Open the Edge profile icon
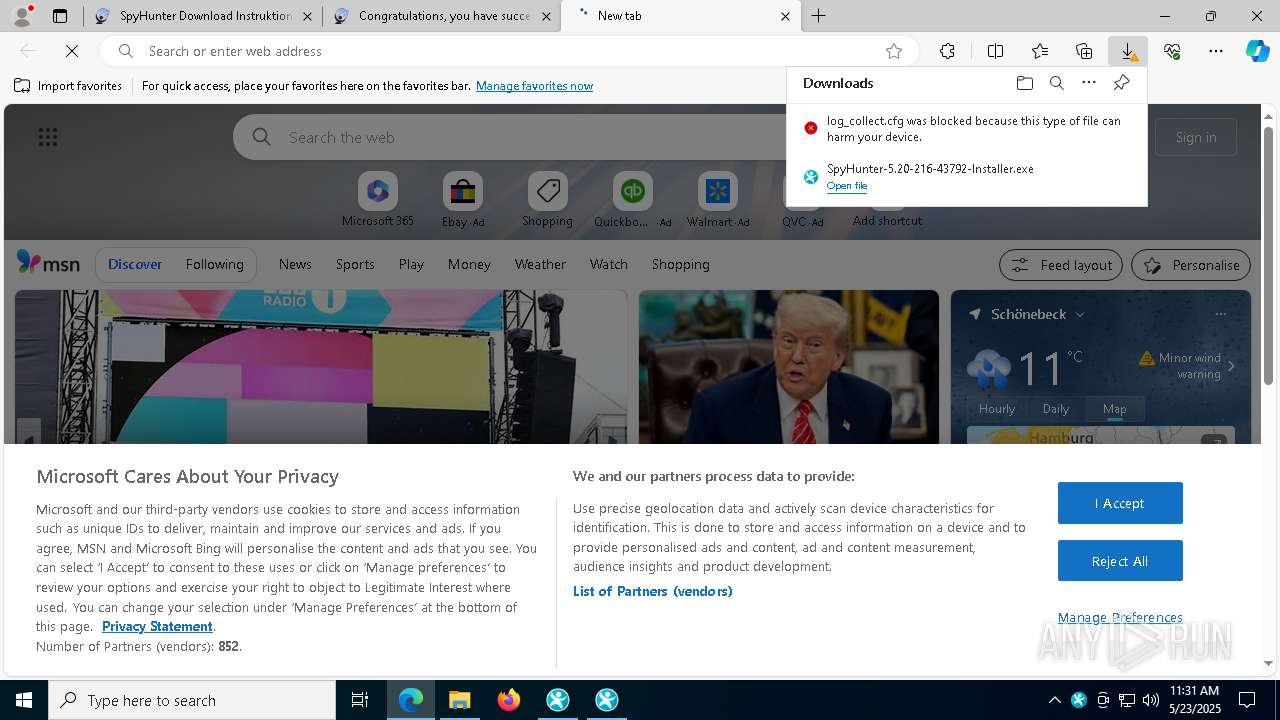1280x720 pixels. tap(21, 15)
